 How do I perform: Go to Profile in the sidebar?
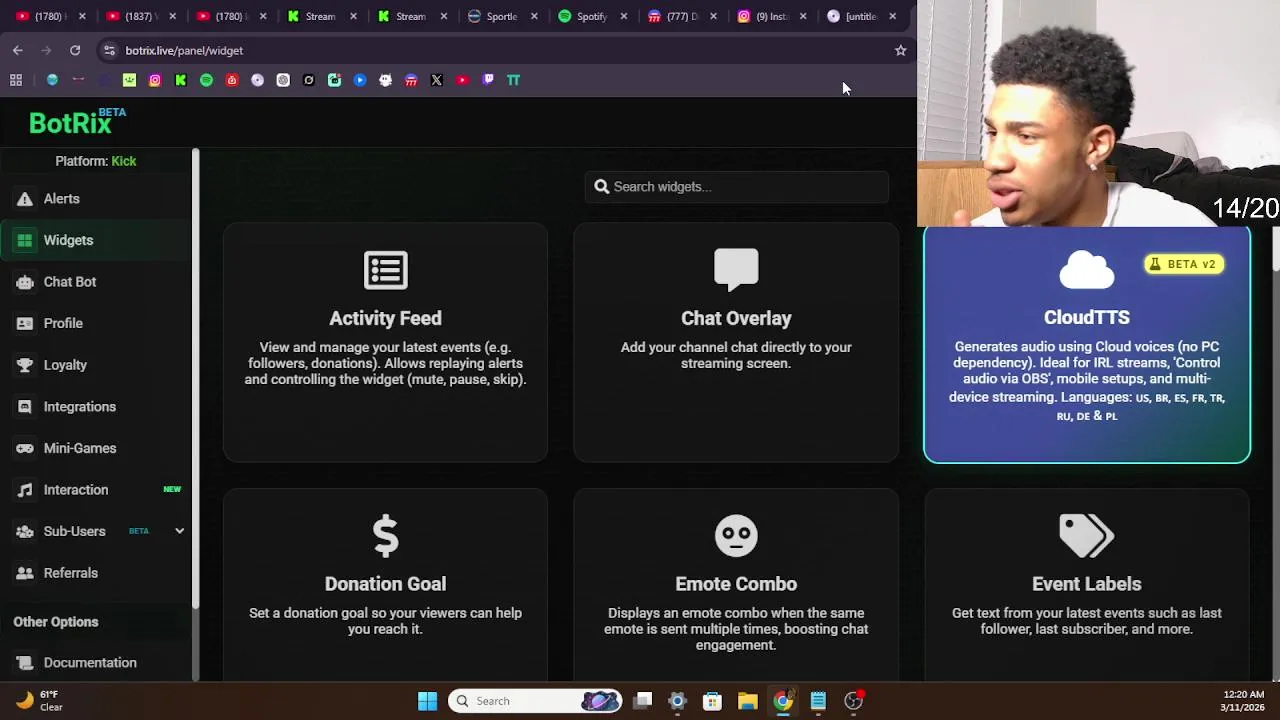pyautogui.click(x=97, y=323)
